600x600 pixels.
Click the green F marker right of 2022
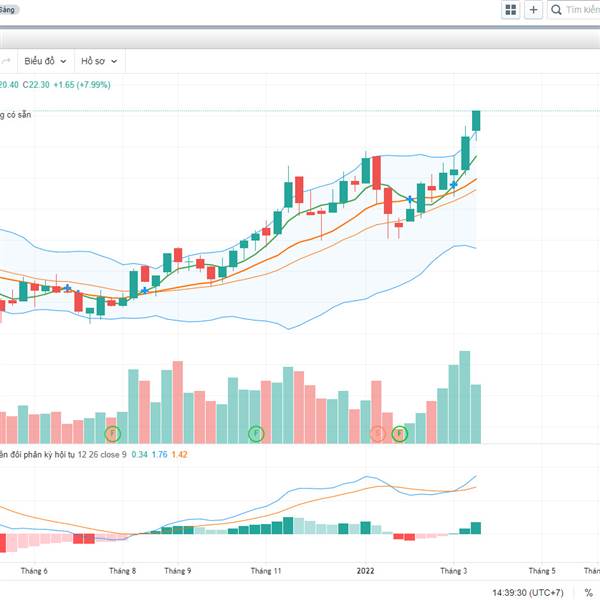[x=399, y=434]
